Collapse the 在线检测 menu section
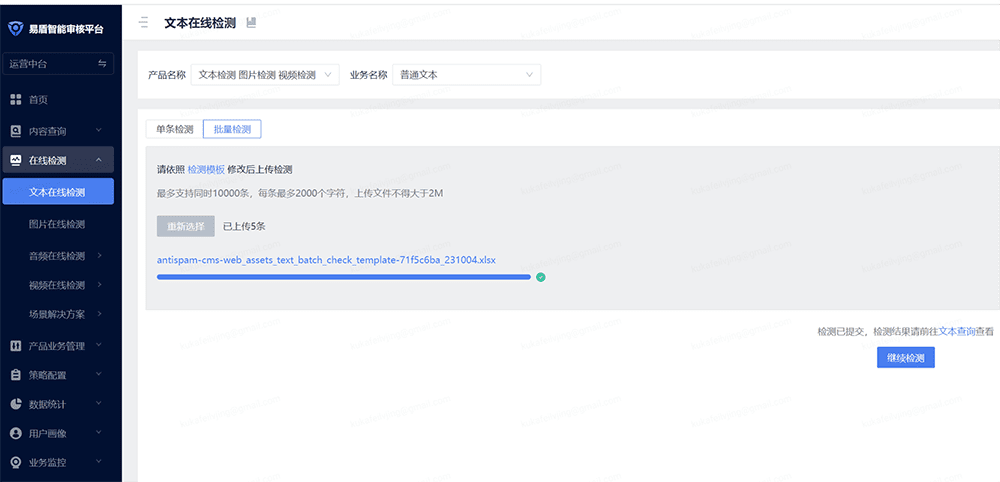 (x=98, y=161)
